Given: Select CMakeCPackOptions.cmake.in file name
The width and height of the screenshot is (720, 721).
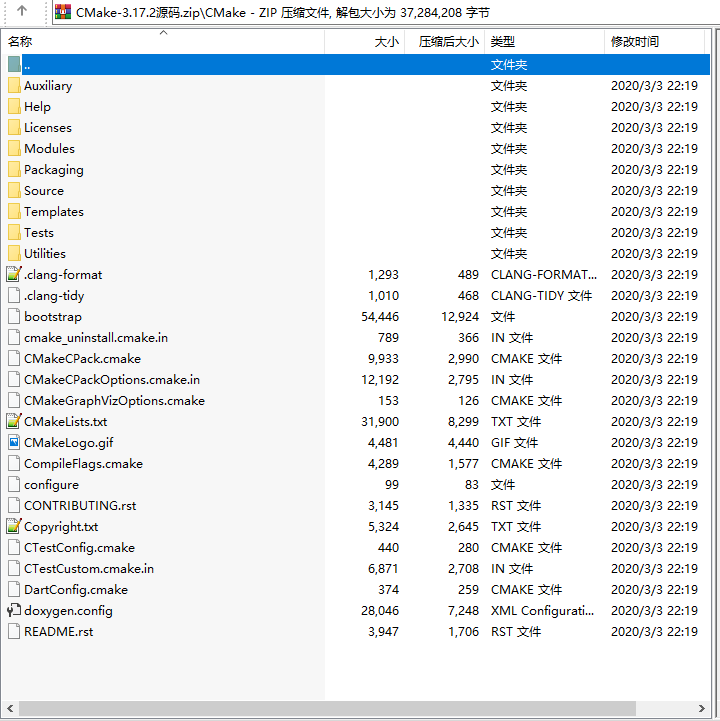Looking at the screenshot, I should [112, 380].
